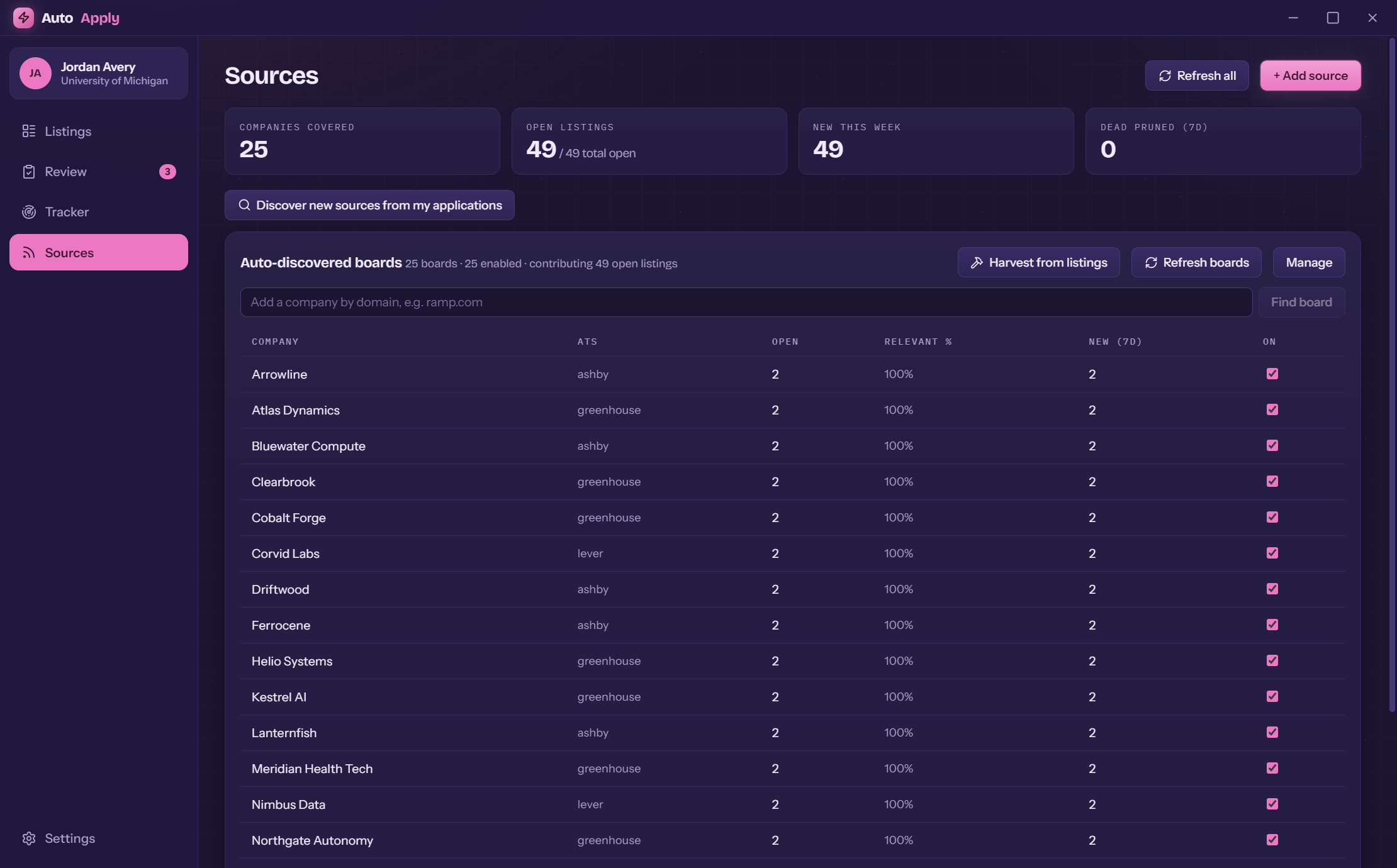Click Discover new sources from my applications
Viewport: 1397px width, 868px height.
(369, 205)
